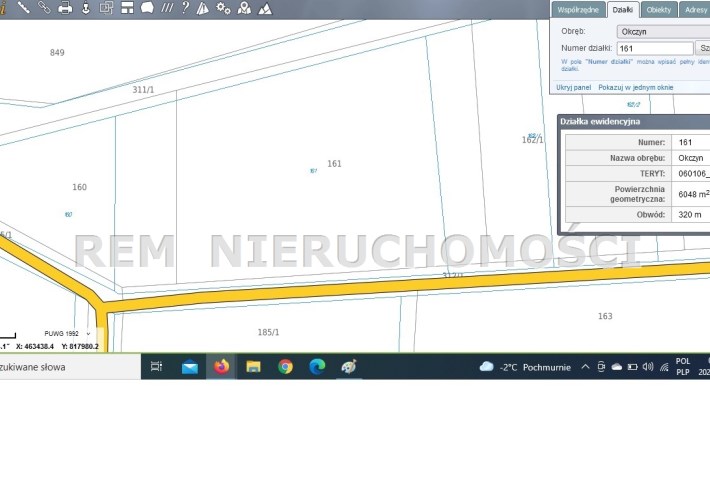
Task: Click the chain link icon in the toolbar
Action: pos(43,8)
